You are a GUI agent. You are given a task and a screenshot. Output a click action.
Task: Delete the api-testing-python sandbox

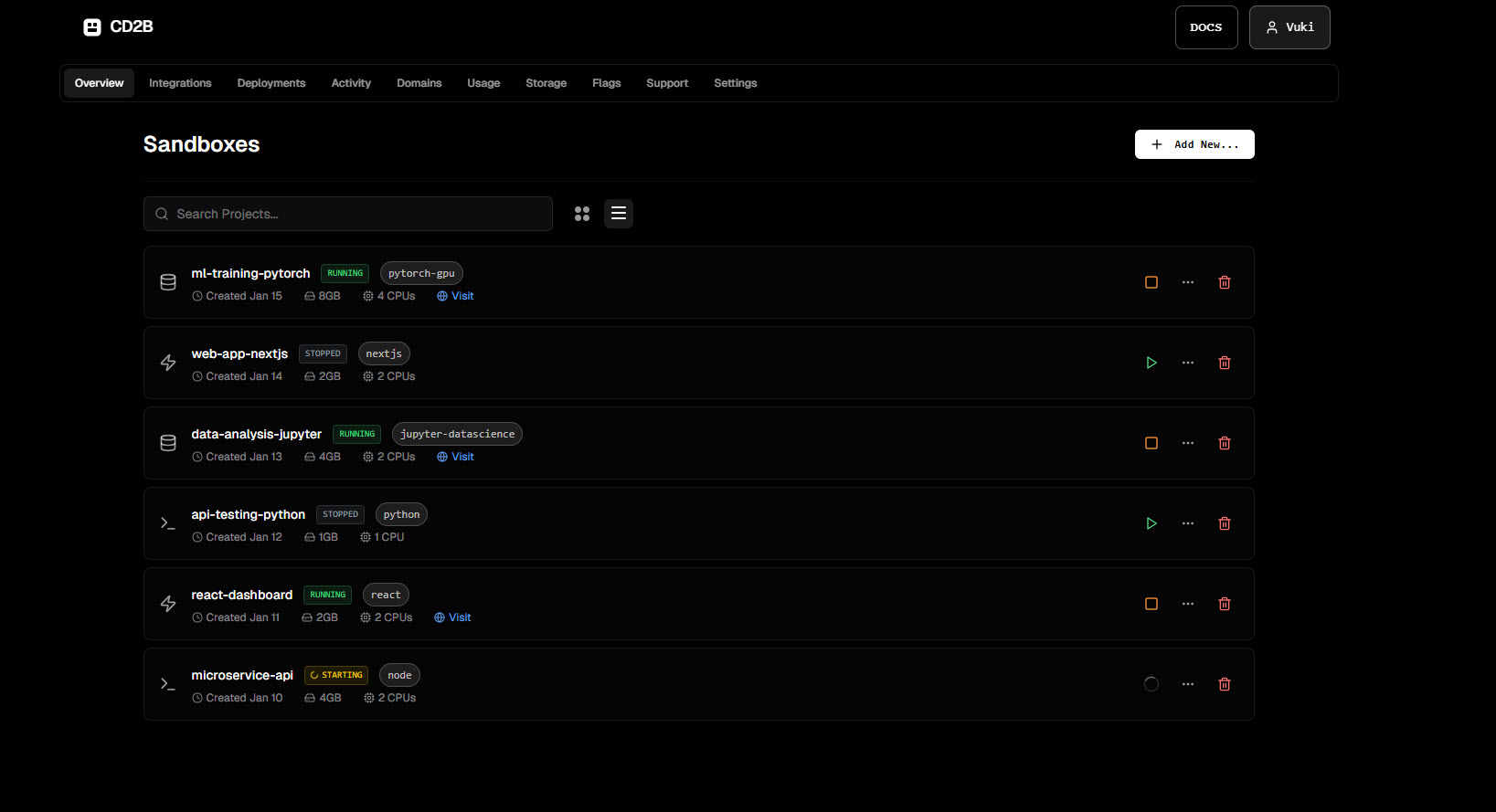tap(1225, 523)
